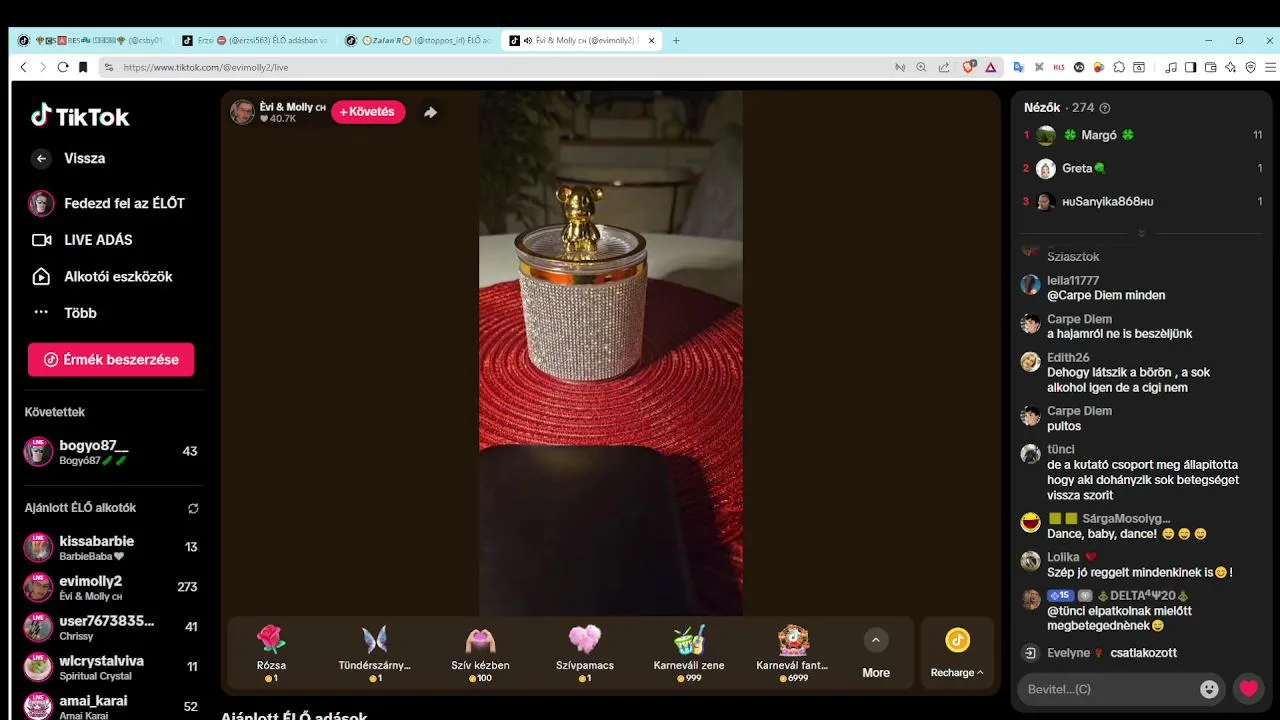Screen dimensions: 1280x720
Task: Open bogyo87__ live channel
Action: pyautogui.click(x=111, y=451)
